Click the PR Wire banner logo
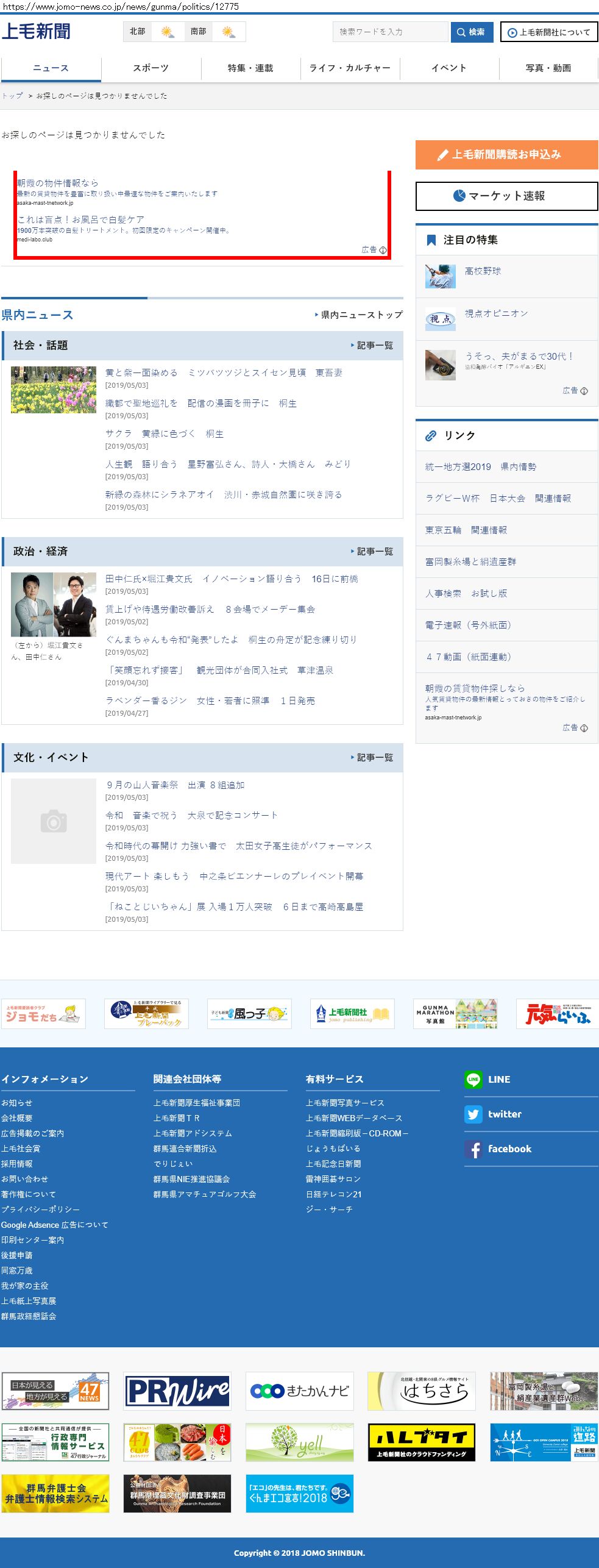This screenshot has height=1568, width=599. click(x=177, y=1391)
